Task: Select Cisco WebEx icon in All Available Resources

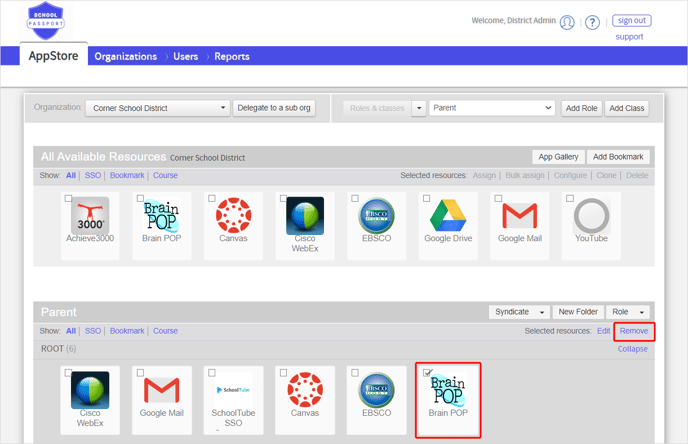Action: [305, 215]
